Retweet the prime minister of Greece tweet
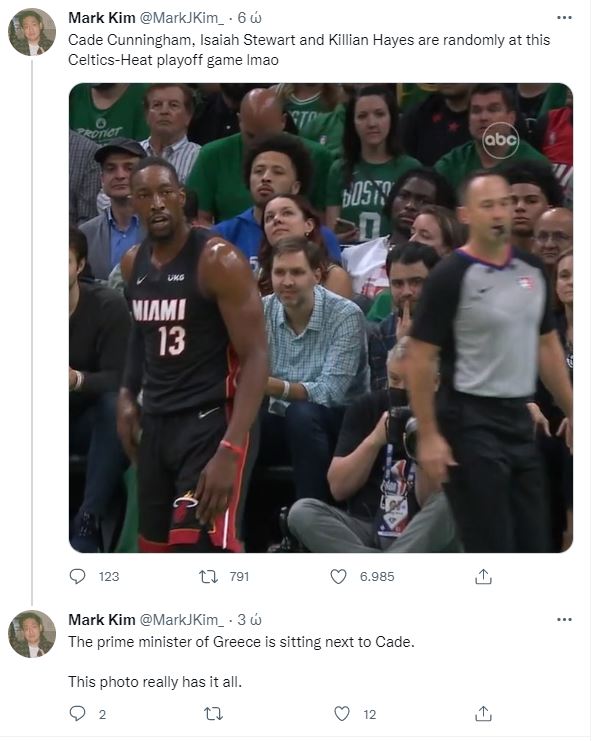Viewport: 607px width, 741px height. coord(212,713)
